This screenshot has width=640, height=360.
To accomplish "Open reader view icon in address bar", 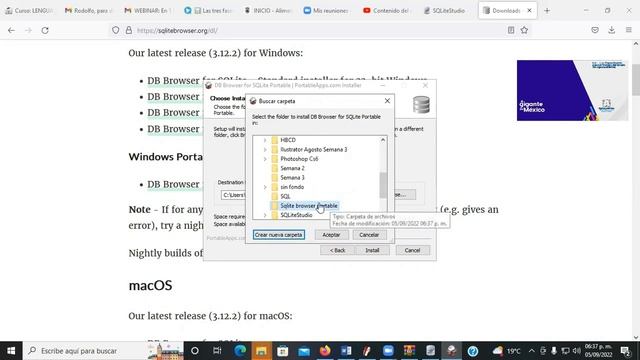I will pos(511,30).
